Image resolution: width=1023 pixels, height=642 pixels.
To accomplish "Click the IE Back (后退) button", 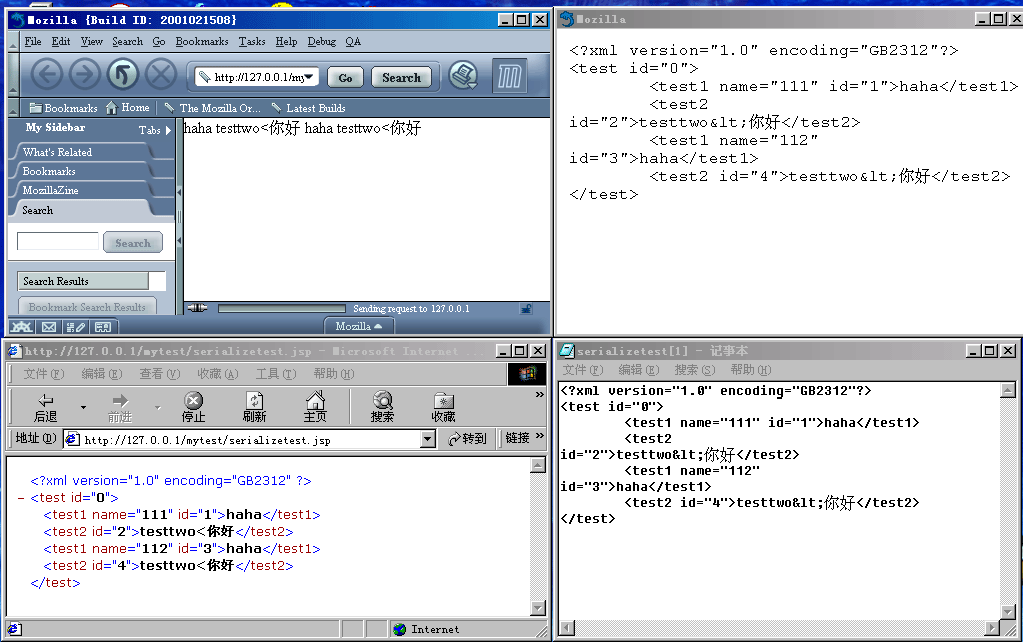I will coord(45,408).
